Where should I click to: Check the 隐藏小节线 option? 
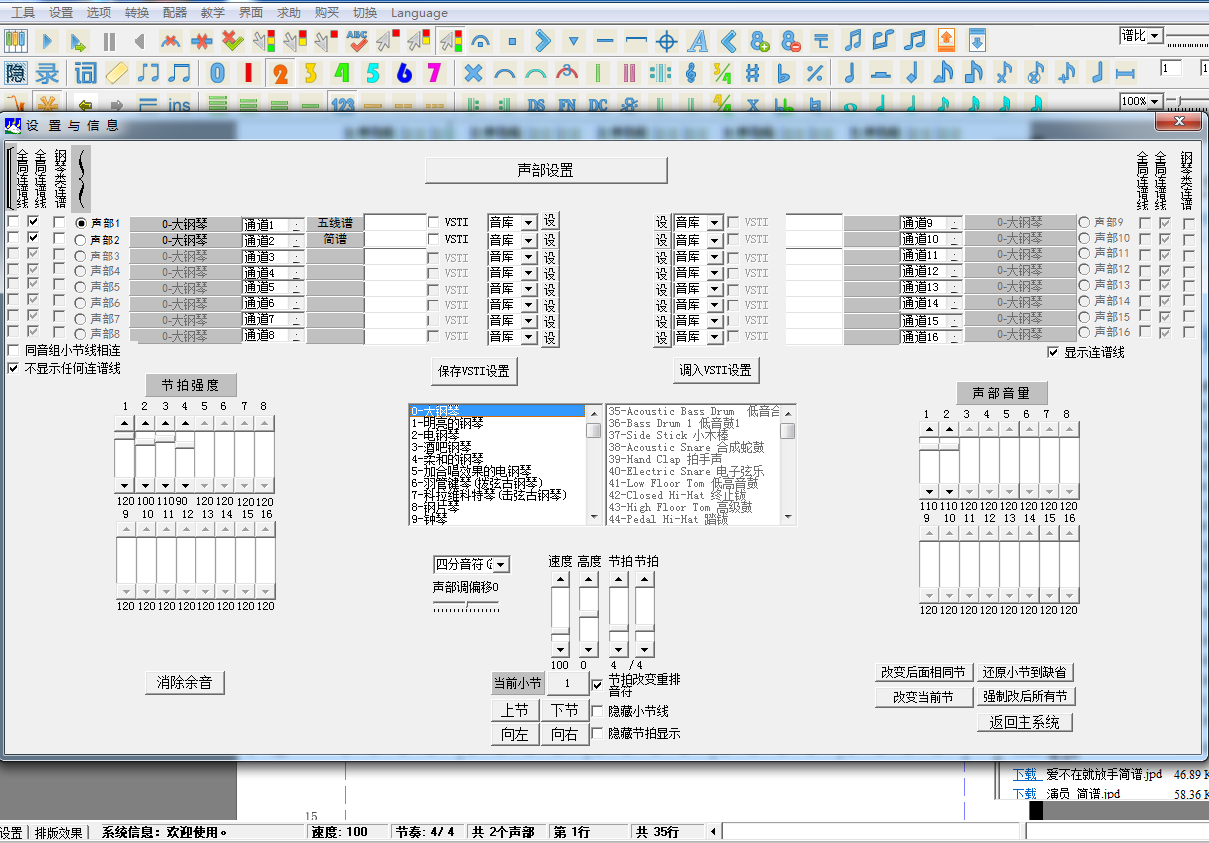click(598, 712)
